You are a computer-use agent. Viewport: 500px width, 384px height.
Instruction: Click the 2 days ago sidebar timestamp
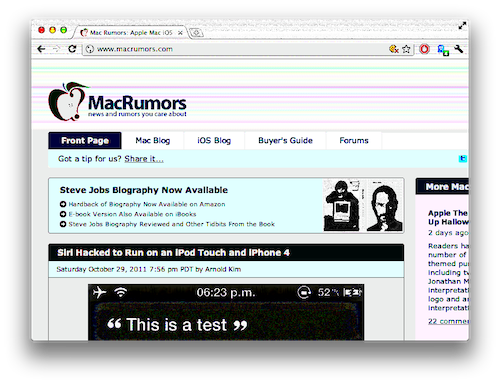(448, 233)
